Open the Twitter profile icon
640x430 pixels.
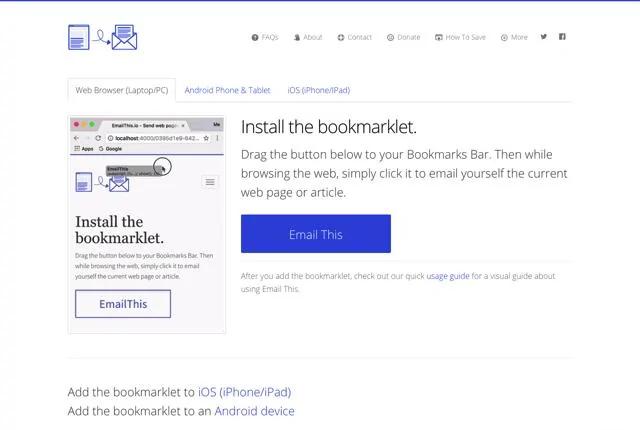pyautogui.click(x=544, y=37)
